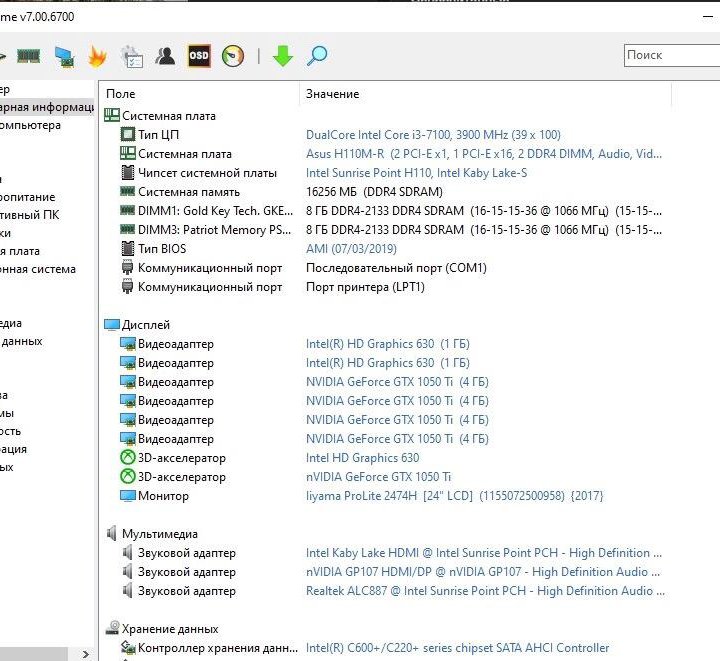
Task: Click the Поле column header
Action: (x=120, y=94)
